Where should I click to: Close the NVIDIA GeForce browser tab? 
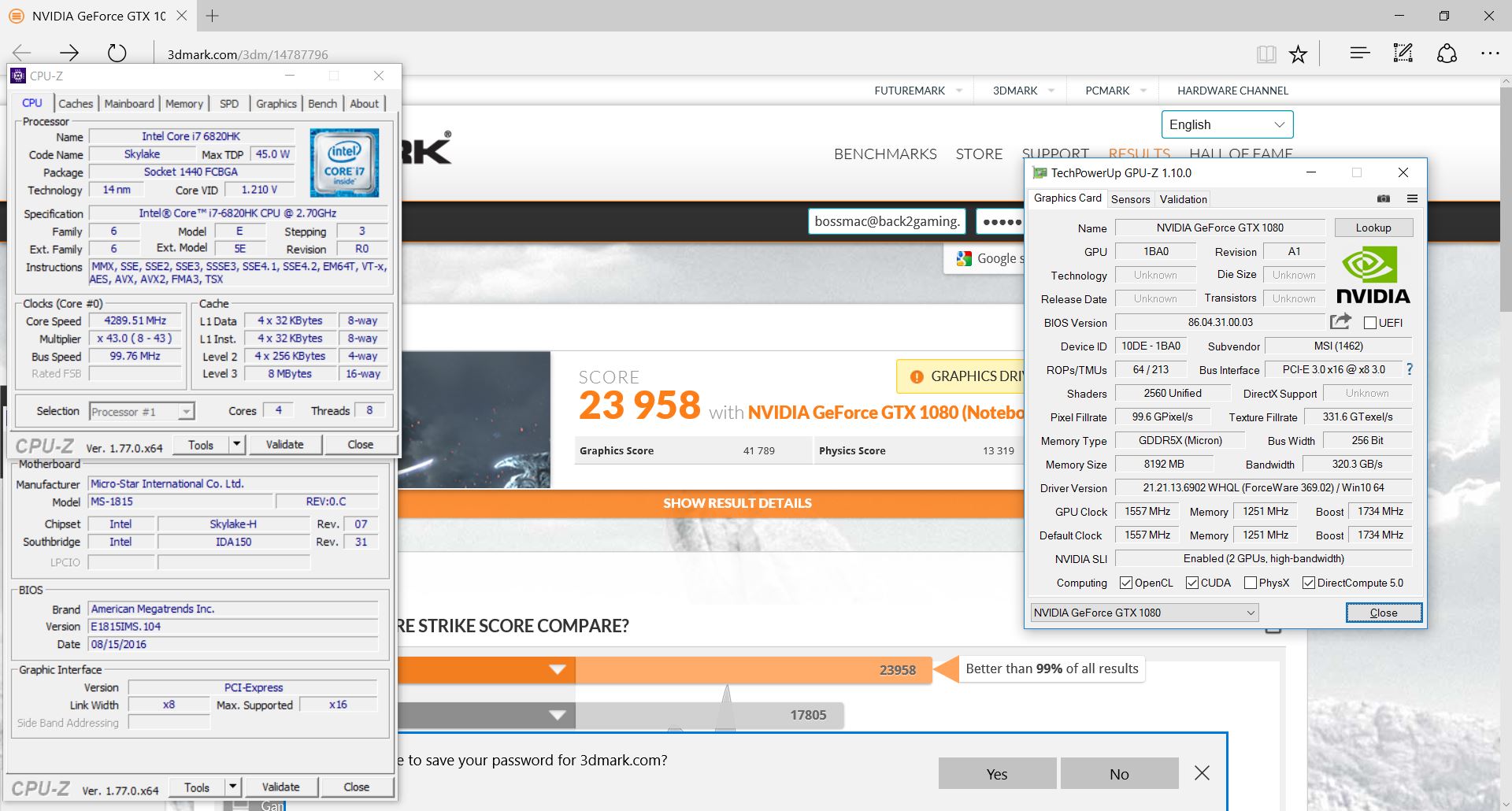tap(182, 15)
